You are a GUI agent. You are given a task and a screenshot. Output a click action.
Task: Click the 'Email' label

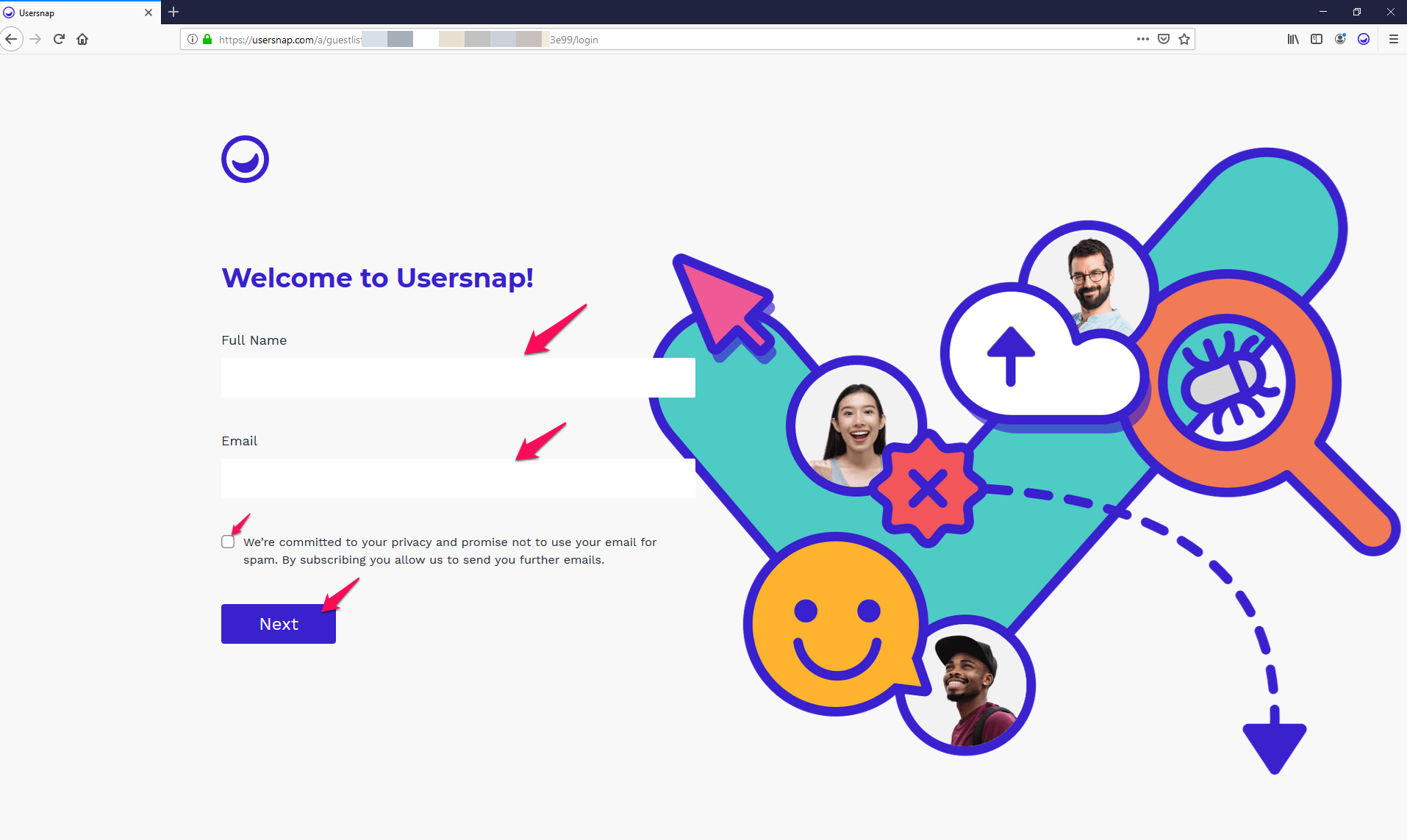pyautogui.click(x=240, y=441)
